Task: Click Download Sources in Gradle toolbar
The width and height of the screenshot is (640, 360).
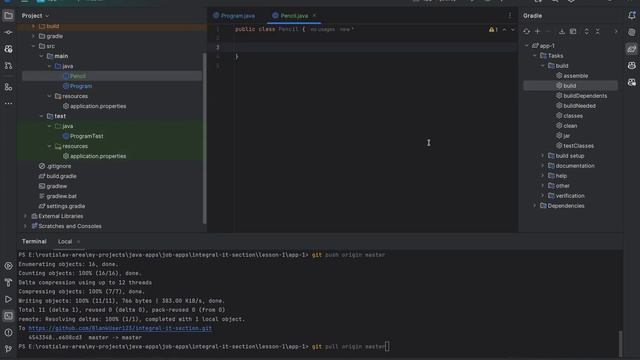Action: pos(562,31)
